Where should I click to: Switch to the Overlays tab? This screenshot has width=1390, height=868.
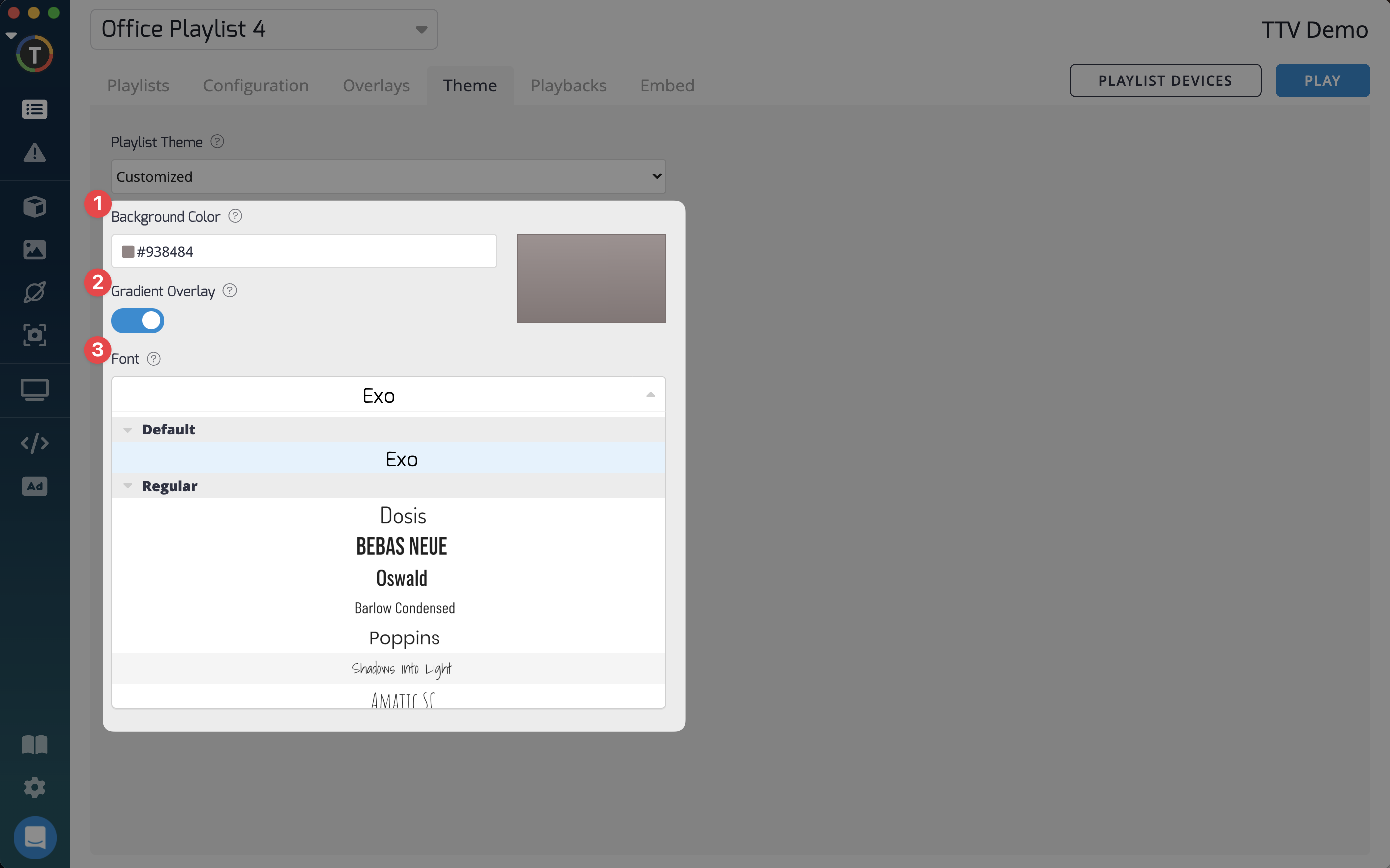(x=376, y=86)
